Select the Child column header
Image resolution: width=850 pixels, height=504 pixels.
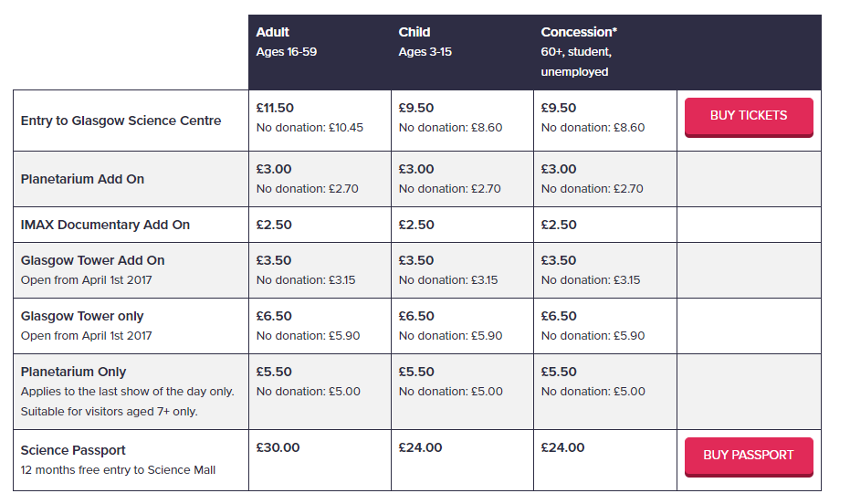coord(415,32)
